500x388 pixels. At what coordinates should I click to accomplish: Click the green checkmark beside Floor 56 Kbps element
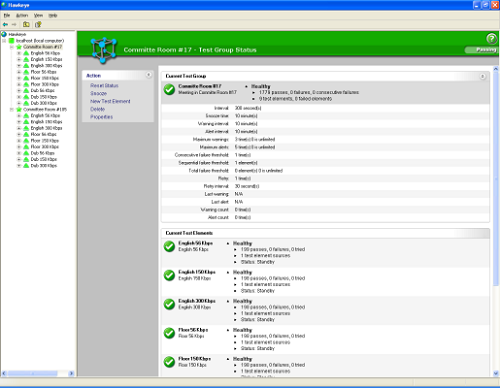point(169,333)
